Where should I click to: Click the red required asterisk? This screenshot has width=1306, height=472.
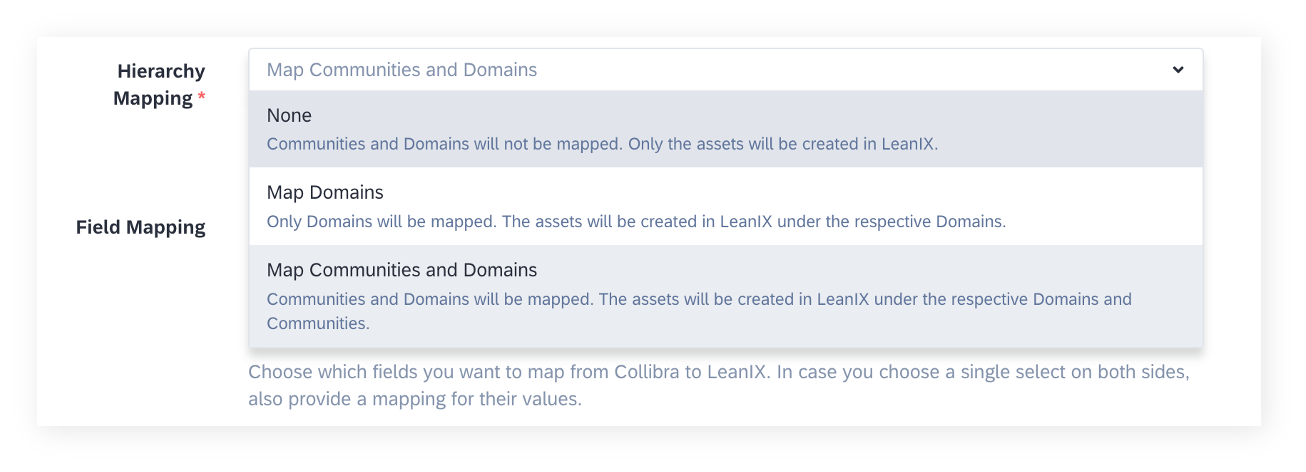pyautogui.click(x=202, y=96)
